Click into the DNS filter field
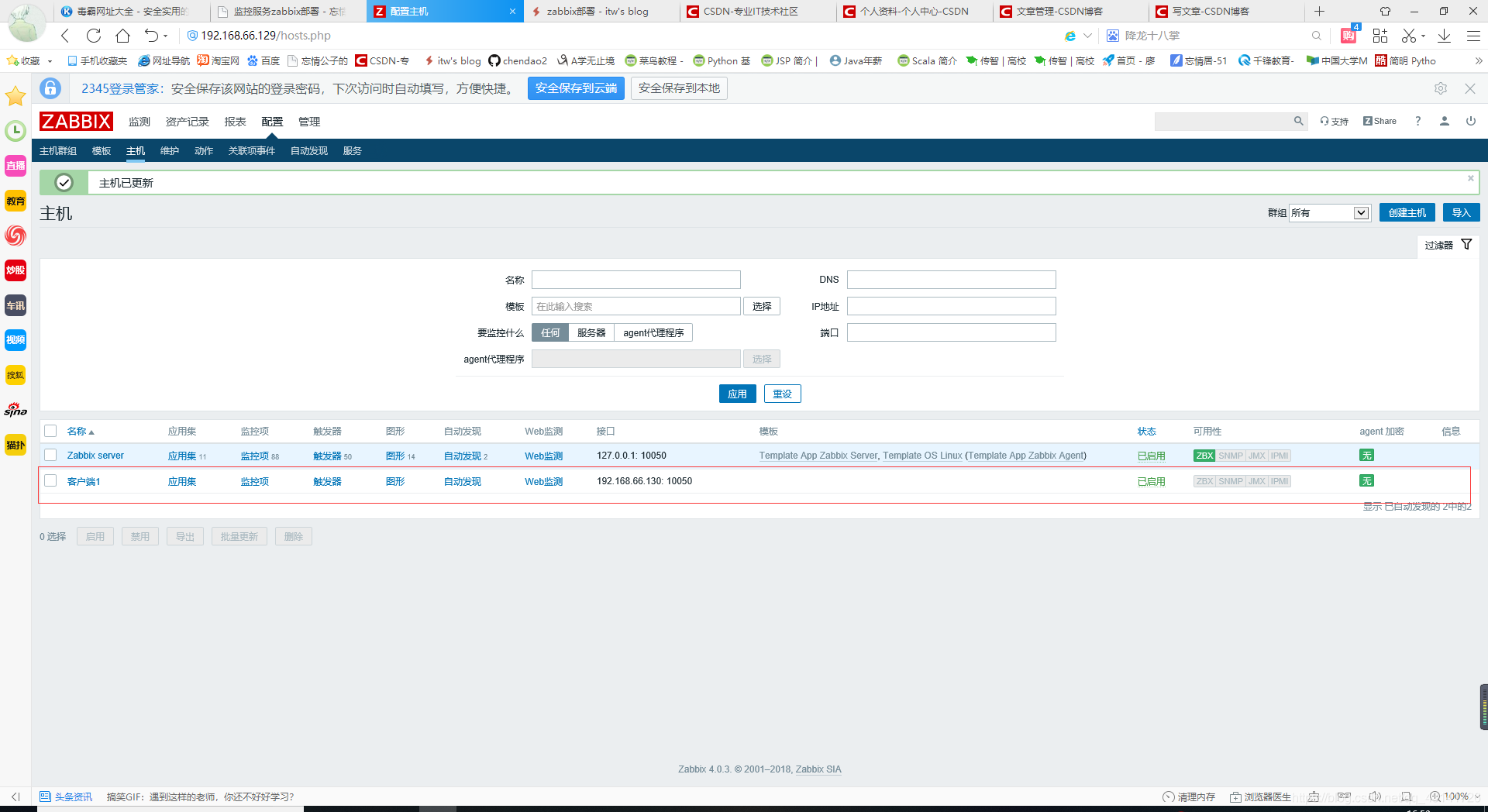 point(952,280)
